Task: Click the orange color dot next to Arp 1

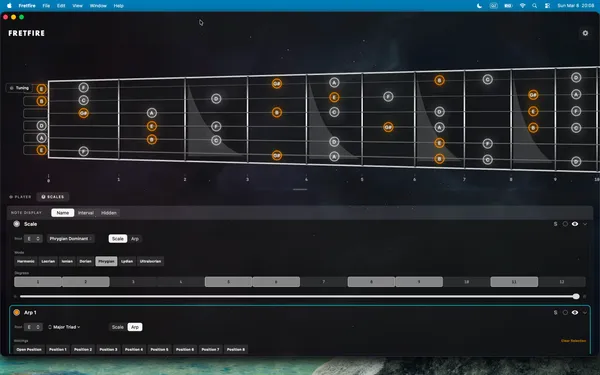Action: 16,313
